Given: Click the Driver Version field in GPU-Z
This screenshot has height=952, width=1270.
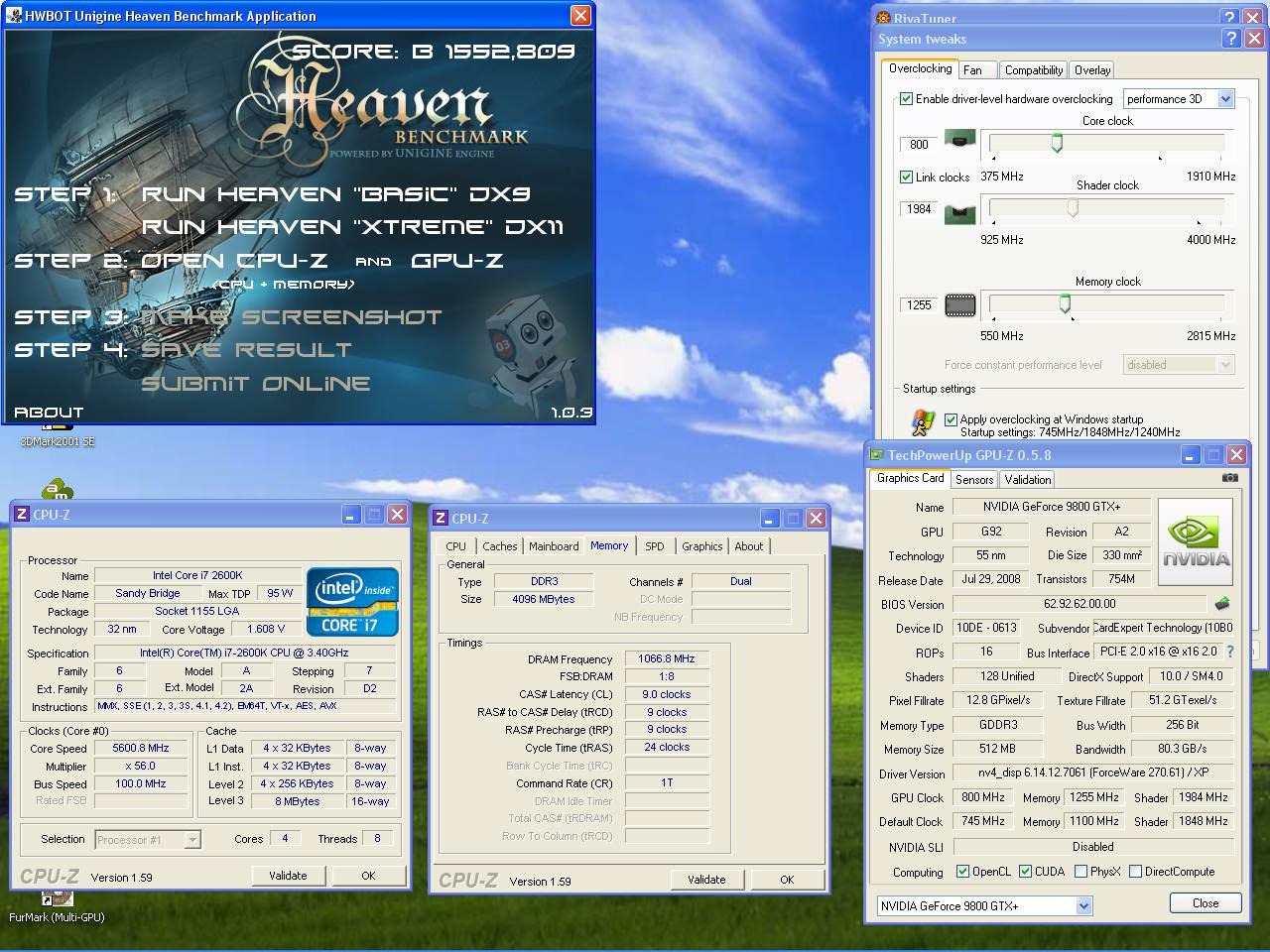Looking at the screenshot, I should coord(1093,773).
